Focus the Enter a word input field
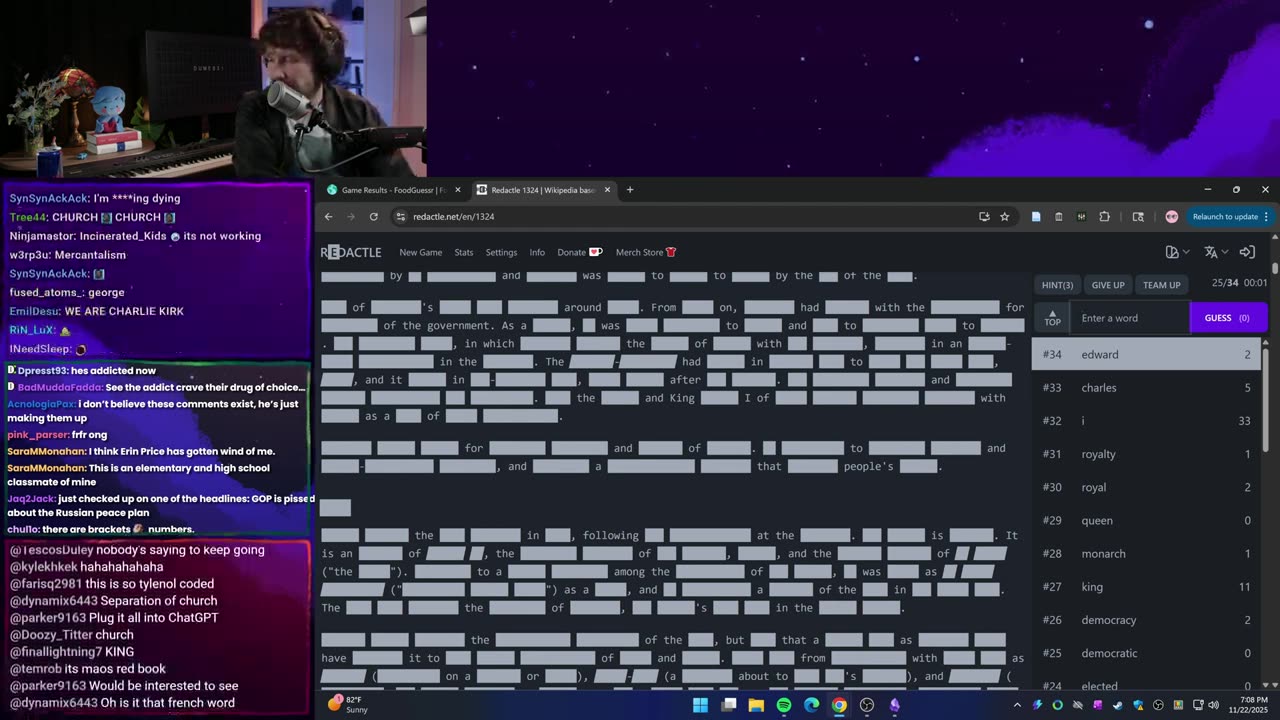This screenshot has width=1280, height=720. [x=1130, y=318]
